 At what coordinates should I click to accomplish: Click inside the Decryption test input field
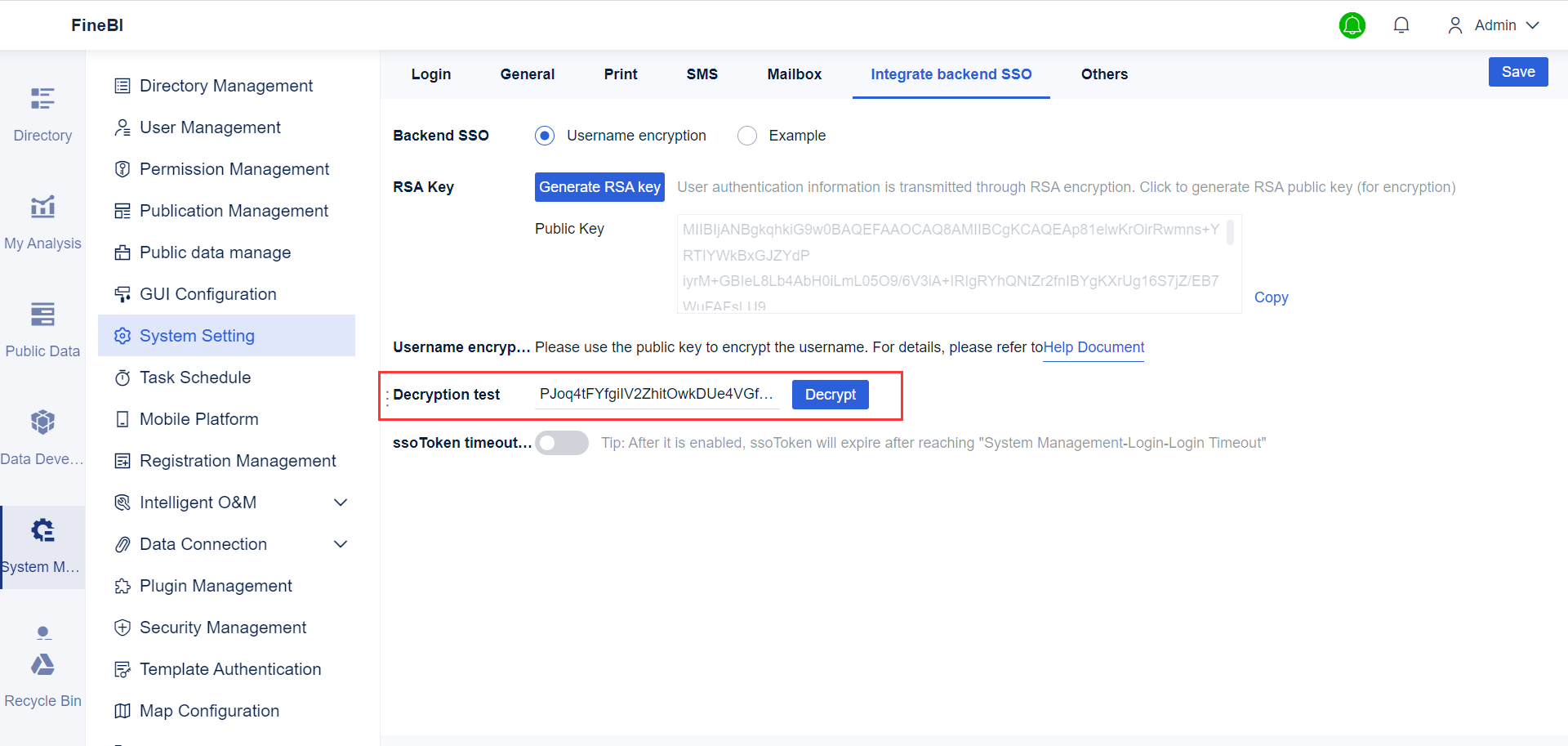656,394
